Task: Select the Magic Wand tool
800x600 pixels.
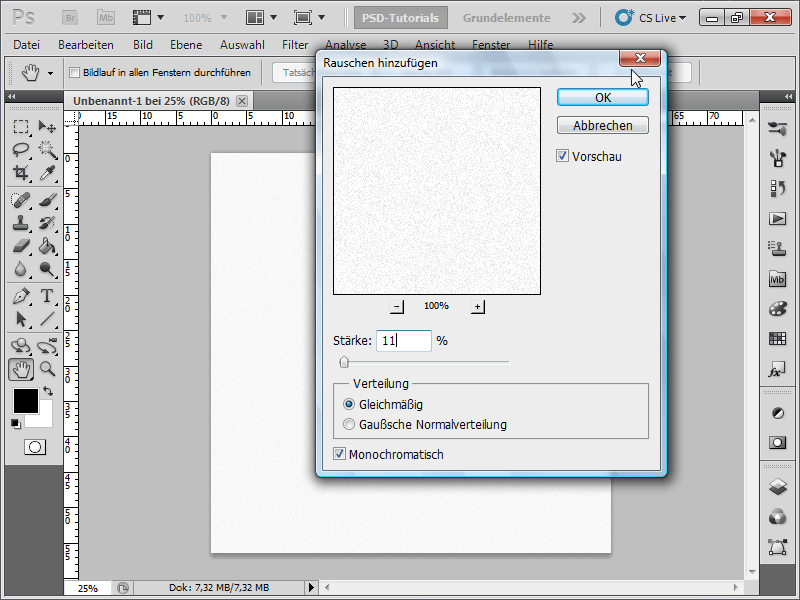Action: point(47,149)
